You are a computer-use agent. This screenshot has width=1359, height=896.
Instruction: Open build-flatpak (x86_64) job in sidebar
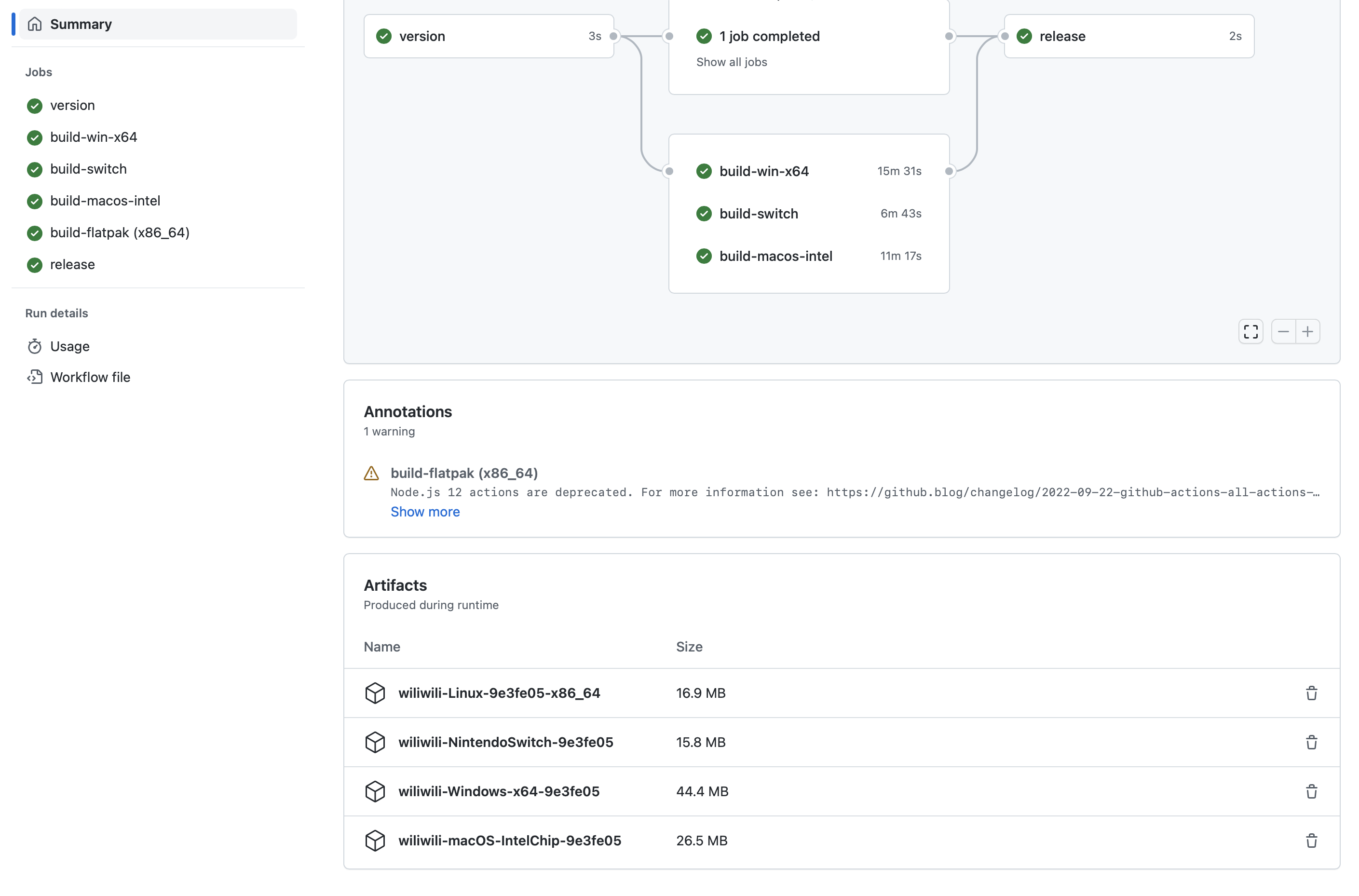pos(120,232)
